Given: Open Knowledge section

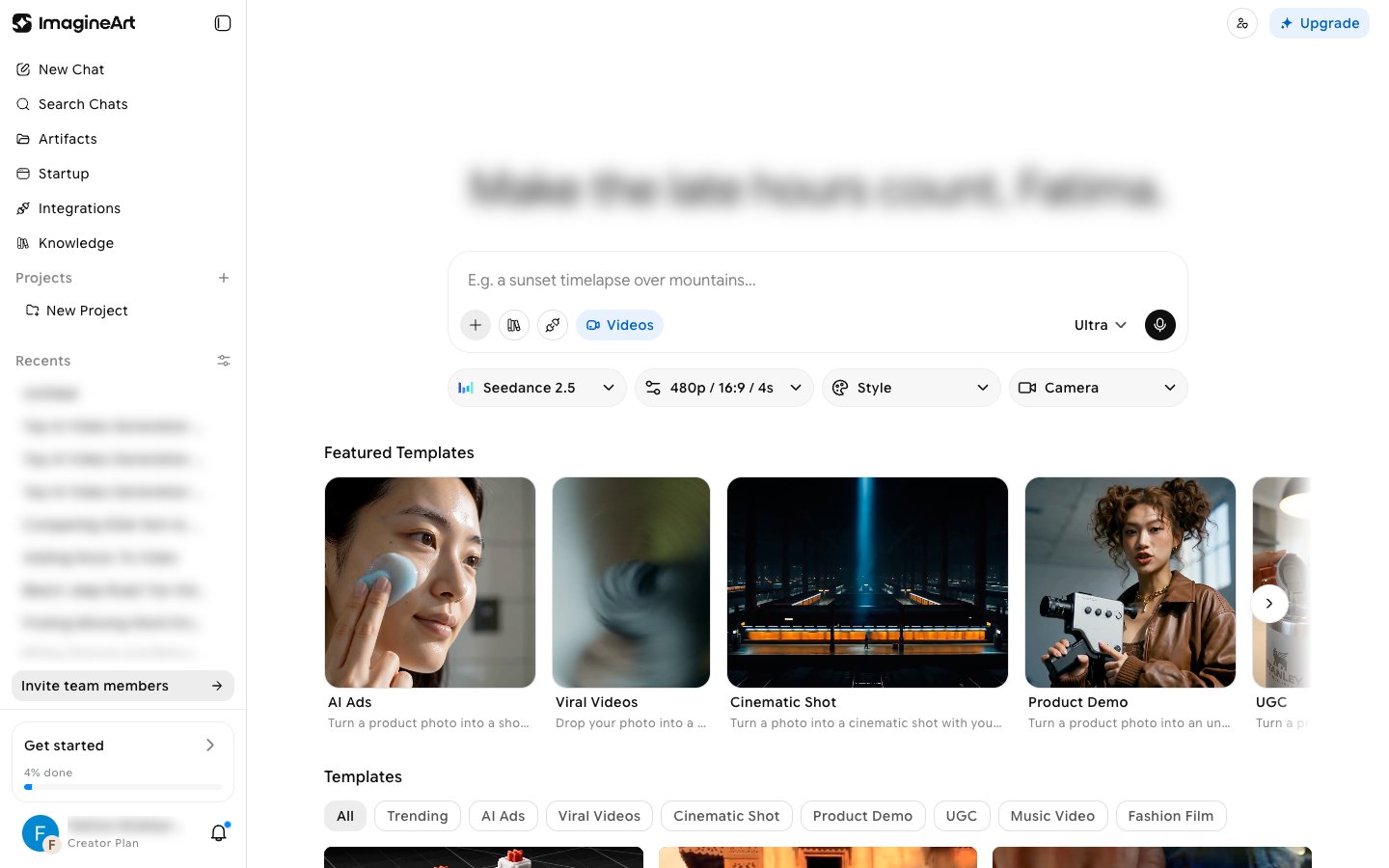Looking at the screenshot, I should (x=123, y=243).
